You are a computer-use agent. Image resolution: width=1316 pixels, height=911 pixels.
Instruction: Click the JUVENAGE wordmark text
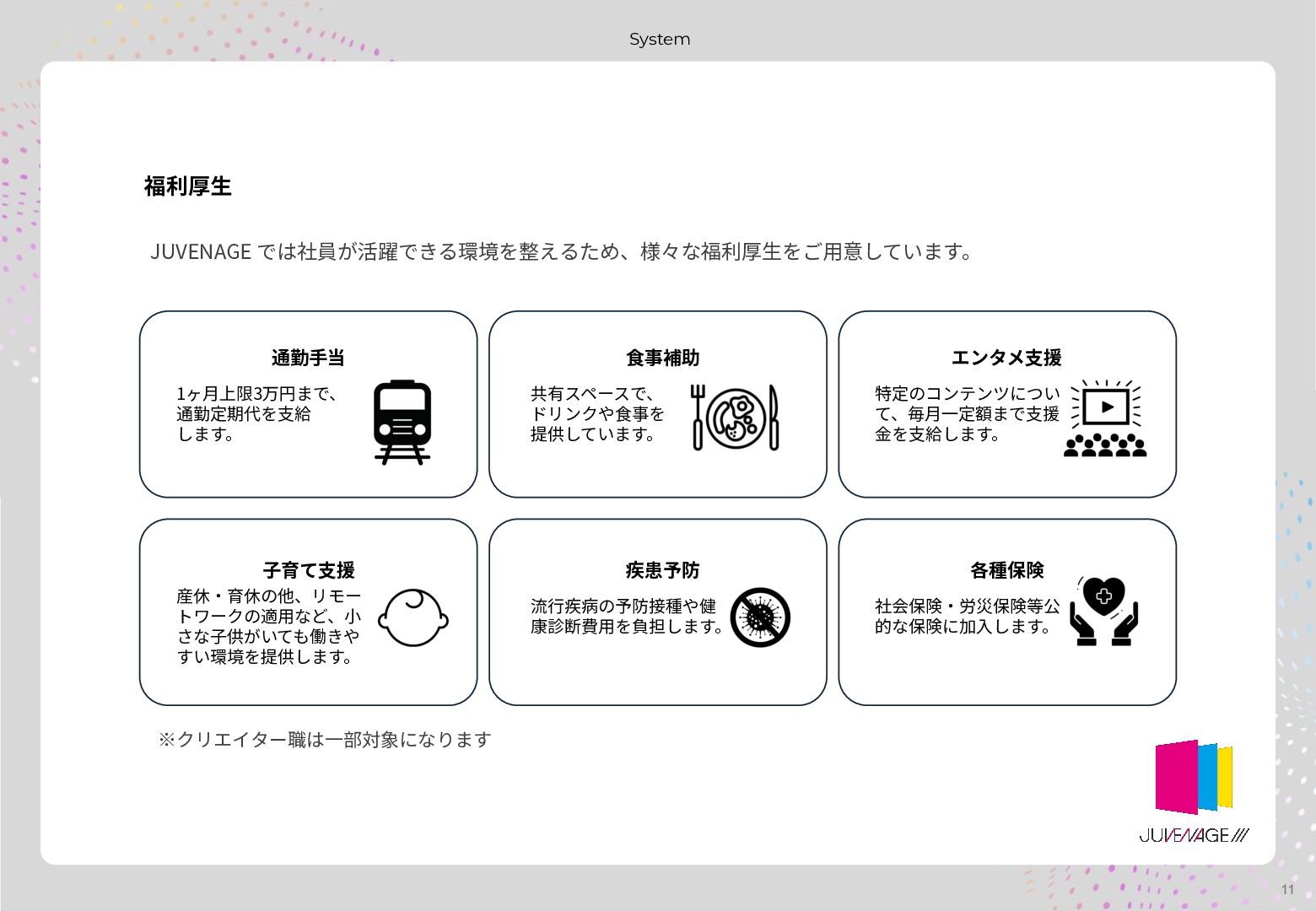(1194, 835)
